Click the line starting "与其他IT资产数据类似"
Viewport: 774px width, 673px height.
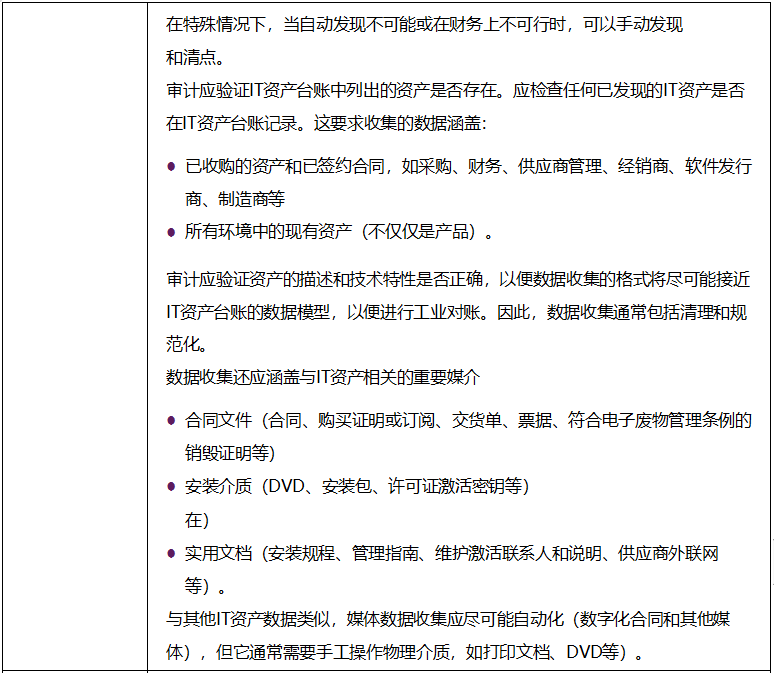[448, 619]
